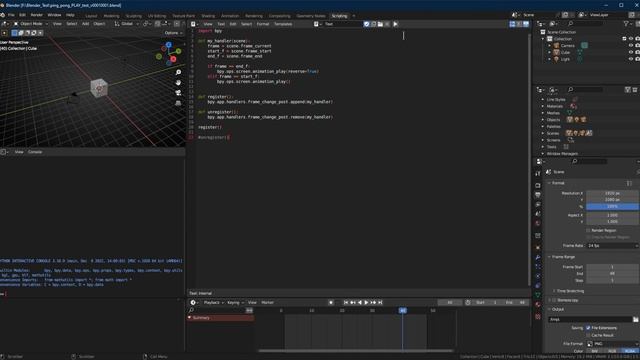Viewport: 640px width, 360px height.
Task: Open the Frame Rate 24 fps dropdown
Action: pos(612,246)
